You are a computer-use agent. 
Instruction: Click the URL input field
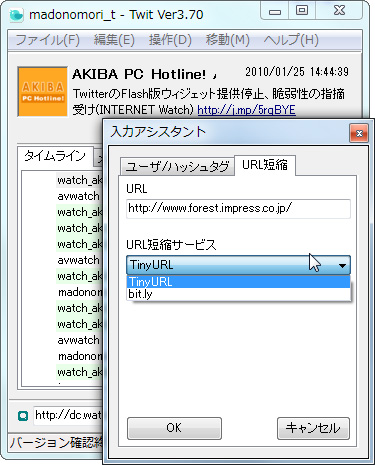238,209
